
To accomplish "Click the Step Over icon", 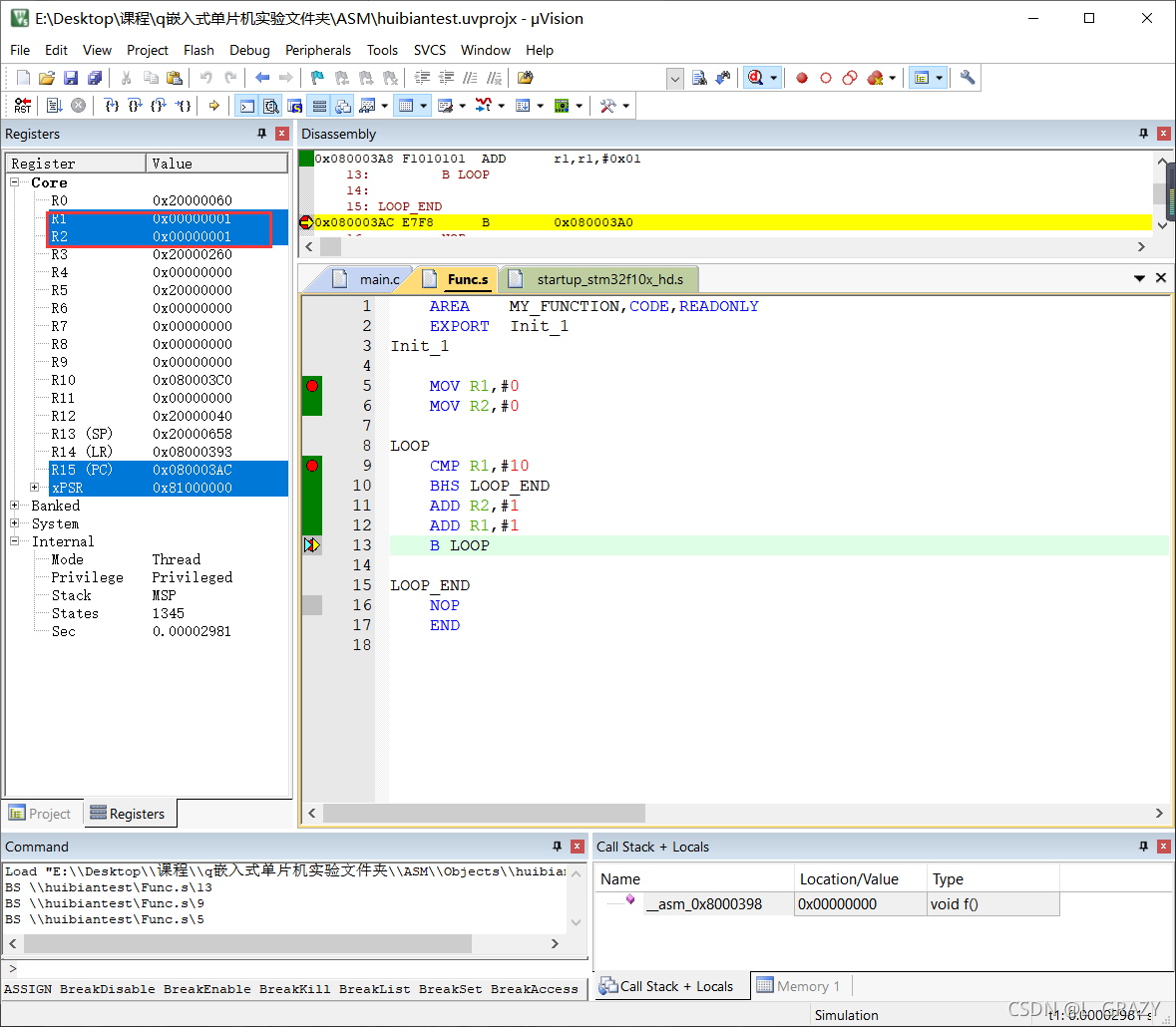I will click(135, 106).
